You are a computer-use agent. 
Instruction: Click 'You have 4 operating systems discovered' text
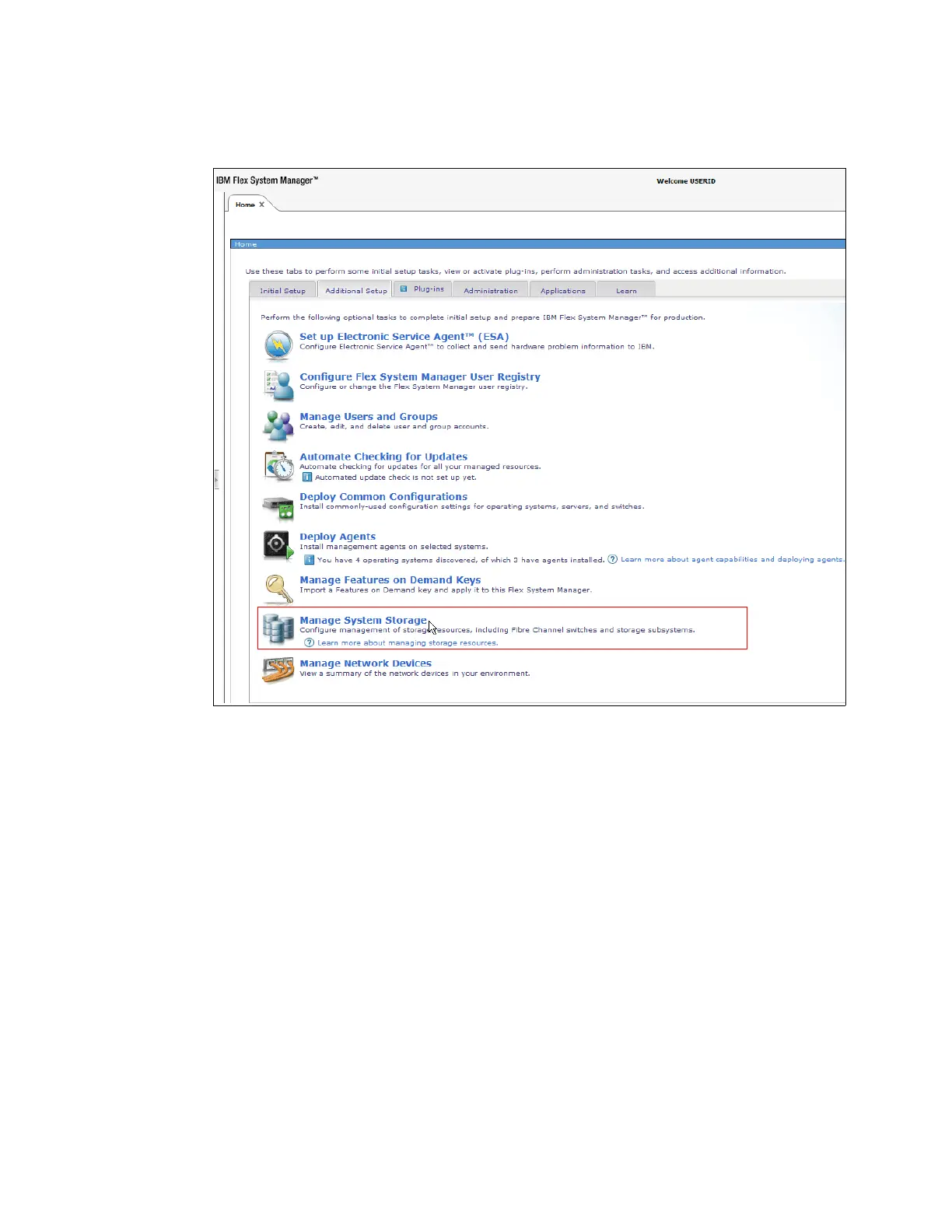pyautogui.click(x=461, y=560)
